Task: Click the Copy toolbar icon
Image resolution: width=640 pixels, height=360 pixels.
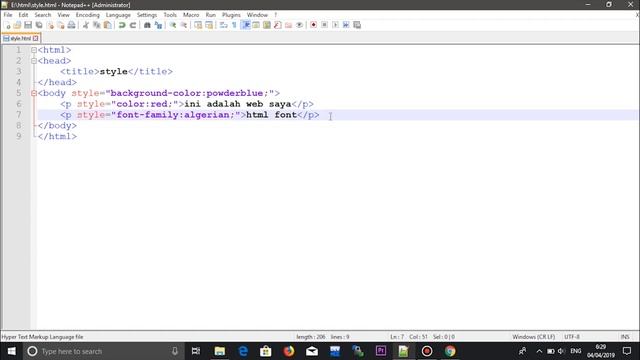Action: (97, 25)
